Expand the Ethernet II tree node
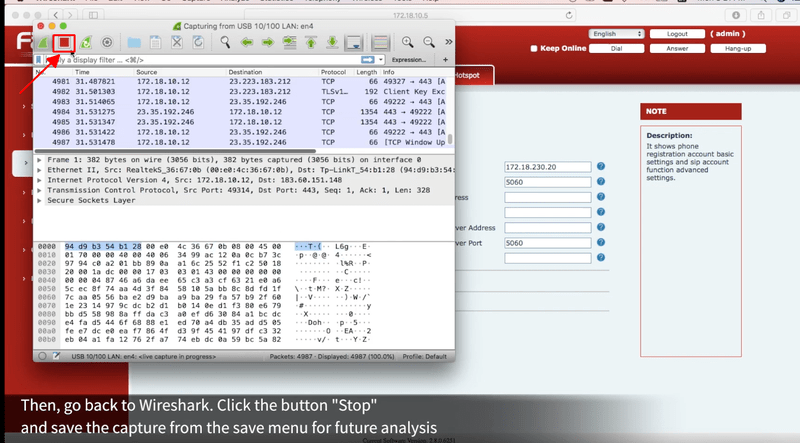Image resolution: width=800 pixels, height=443 pixels. (39, 171)
